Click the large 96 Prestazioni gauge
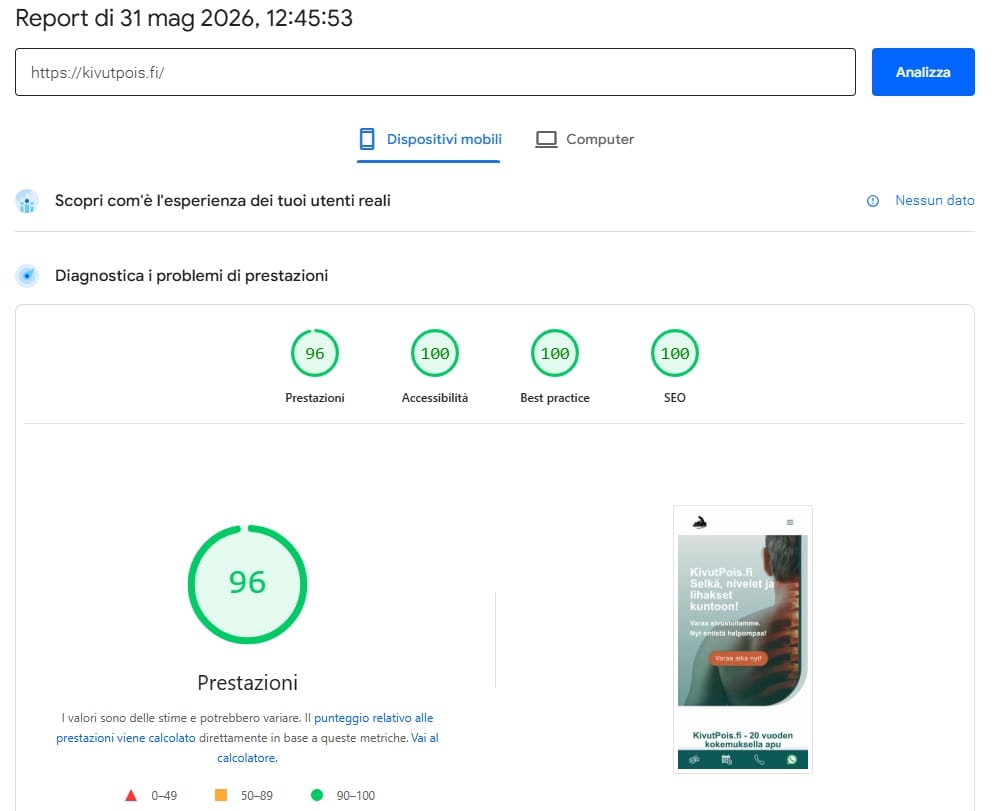 (248, 584)
